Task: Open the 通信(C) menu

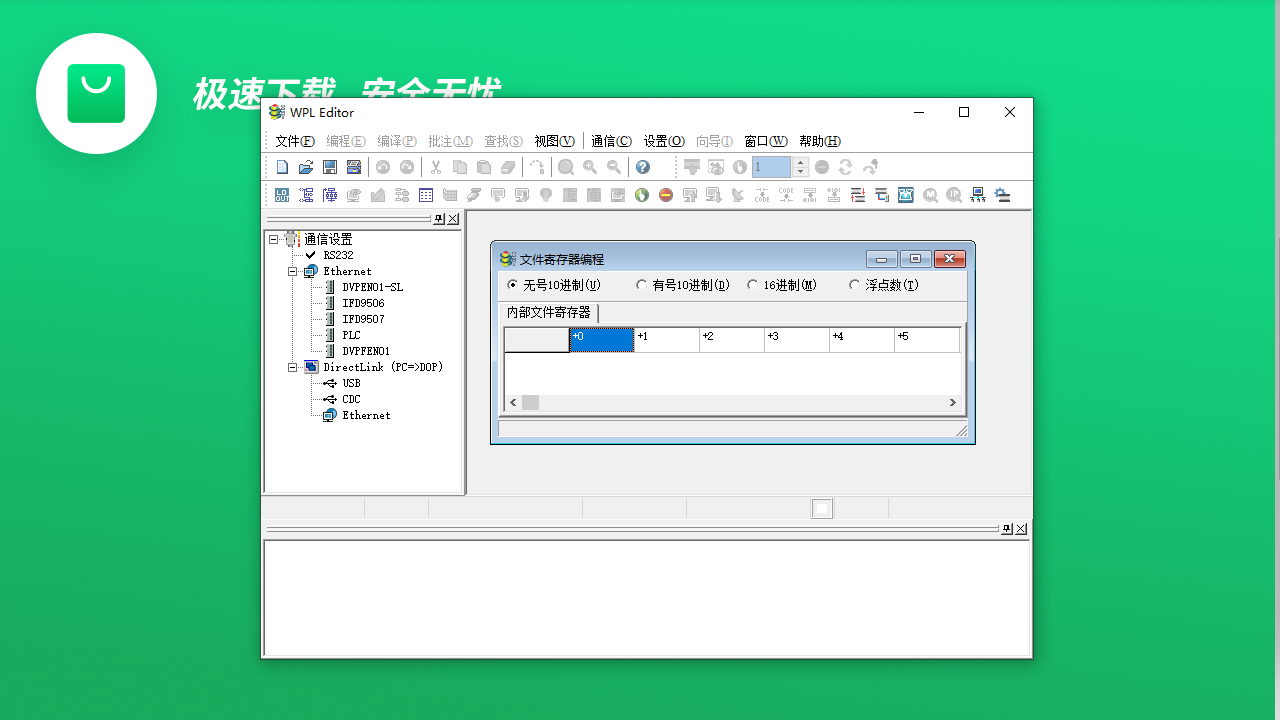Action: coord(611,141)
